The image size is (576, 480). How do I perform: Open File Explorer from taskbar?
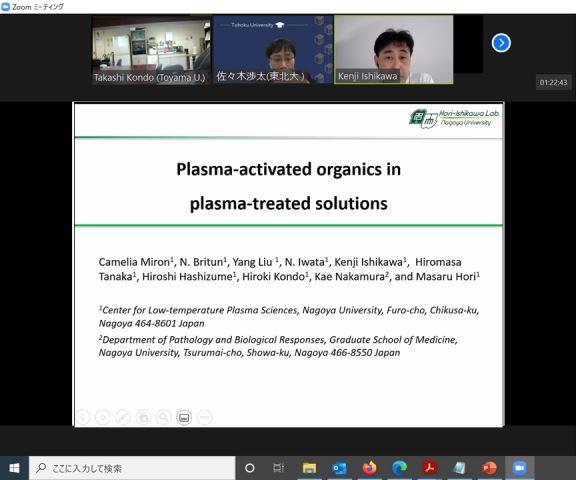point(309,468)
